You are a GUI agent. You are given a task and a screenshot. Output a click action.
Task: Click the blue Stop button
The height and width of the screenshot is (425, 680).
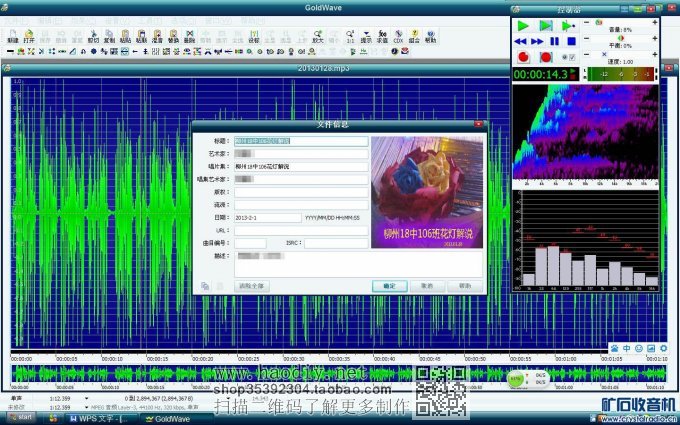tap(571, 42)
